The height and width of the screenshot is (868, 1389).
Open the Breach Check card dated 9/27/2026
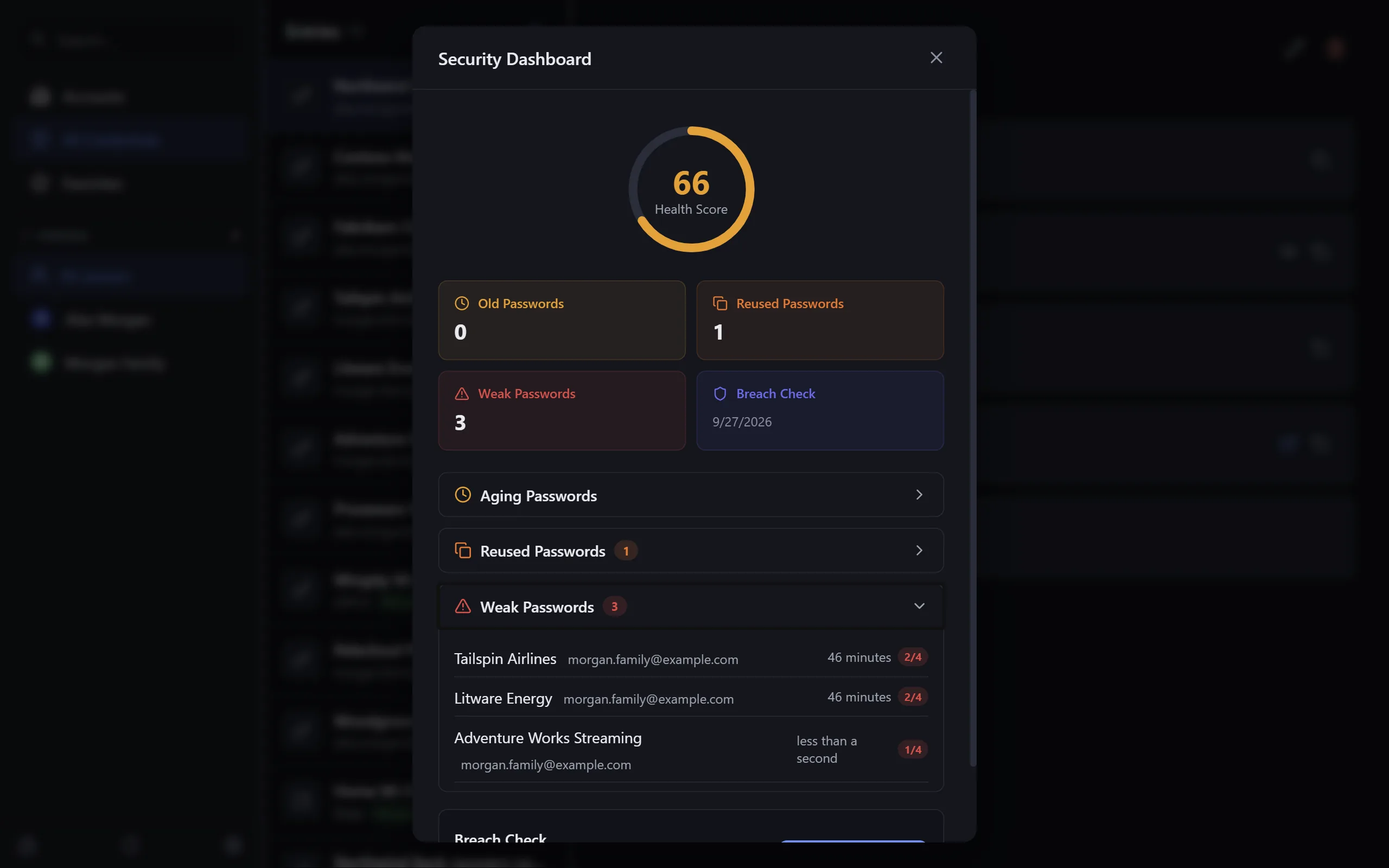(x=820, y=411)
